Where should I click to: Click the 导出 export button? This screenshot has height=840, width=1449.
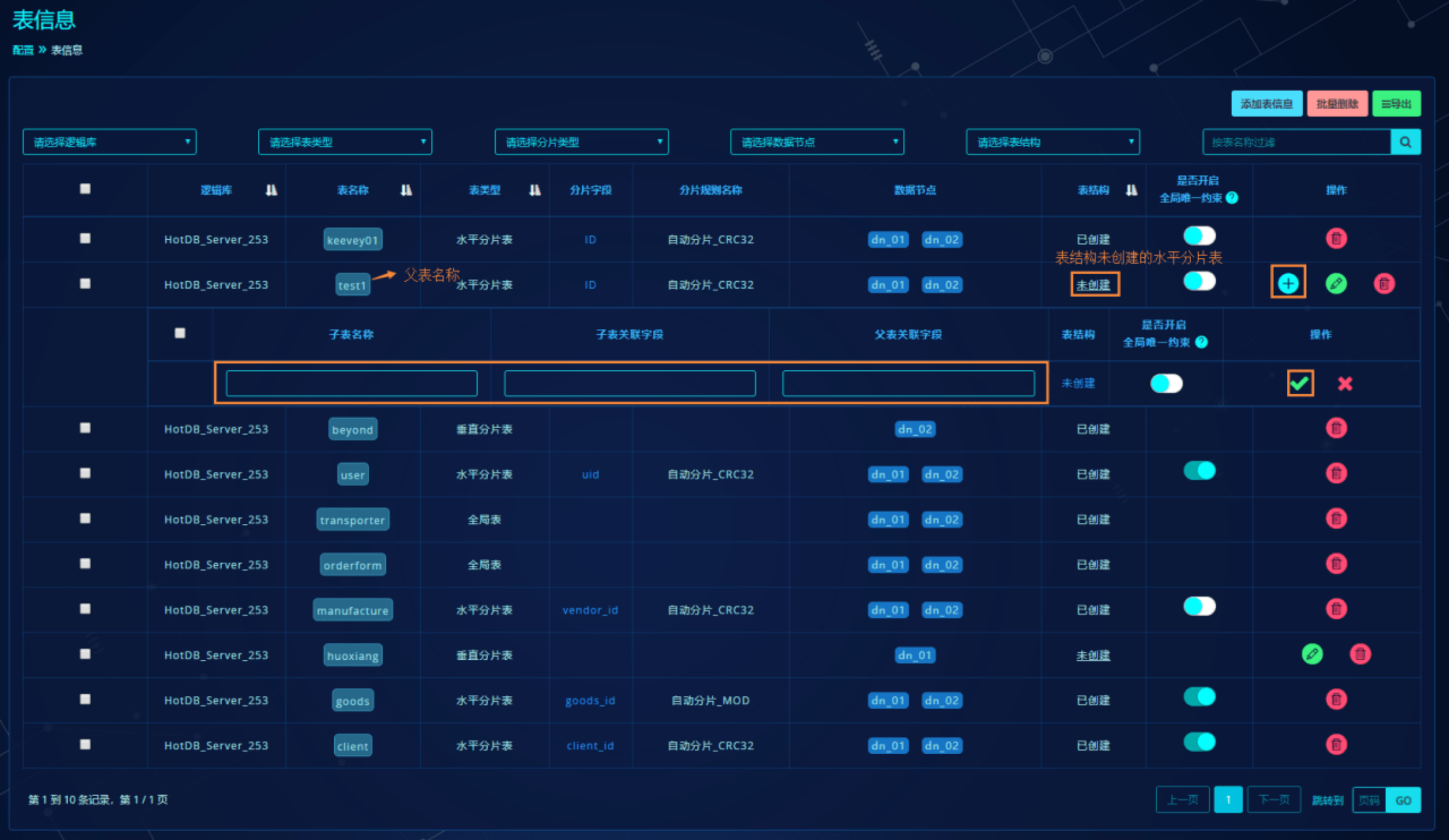click(1396, 104)
